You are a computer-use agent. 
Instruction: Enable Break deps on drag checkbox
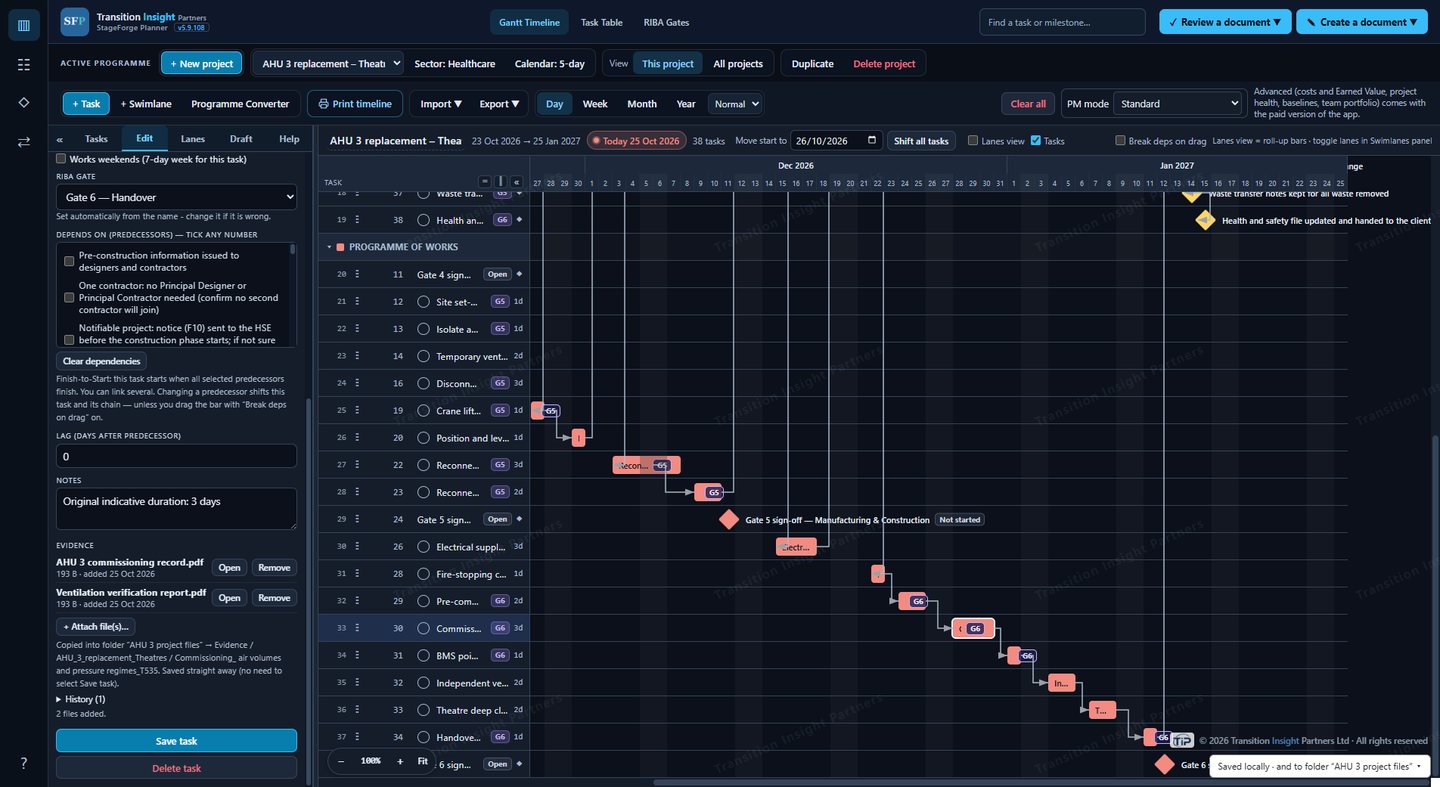tap(1120, 141)
